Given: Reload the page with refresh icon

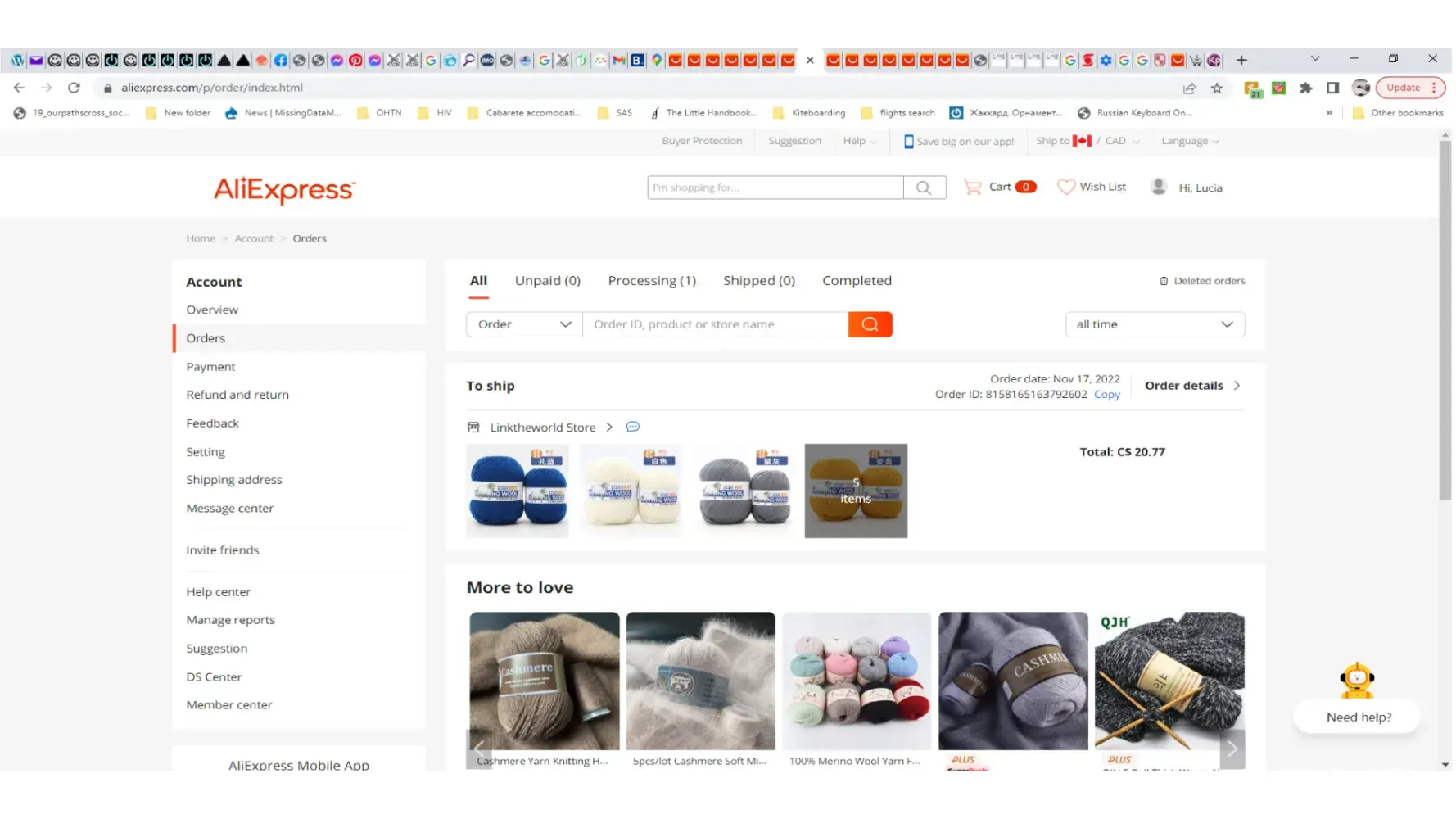Looking at the screenshot, I should pyautogui.click(x=74, y=88).
